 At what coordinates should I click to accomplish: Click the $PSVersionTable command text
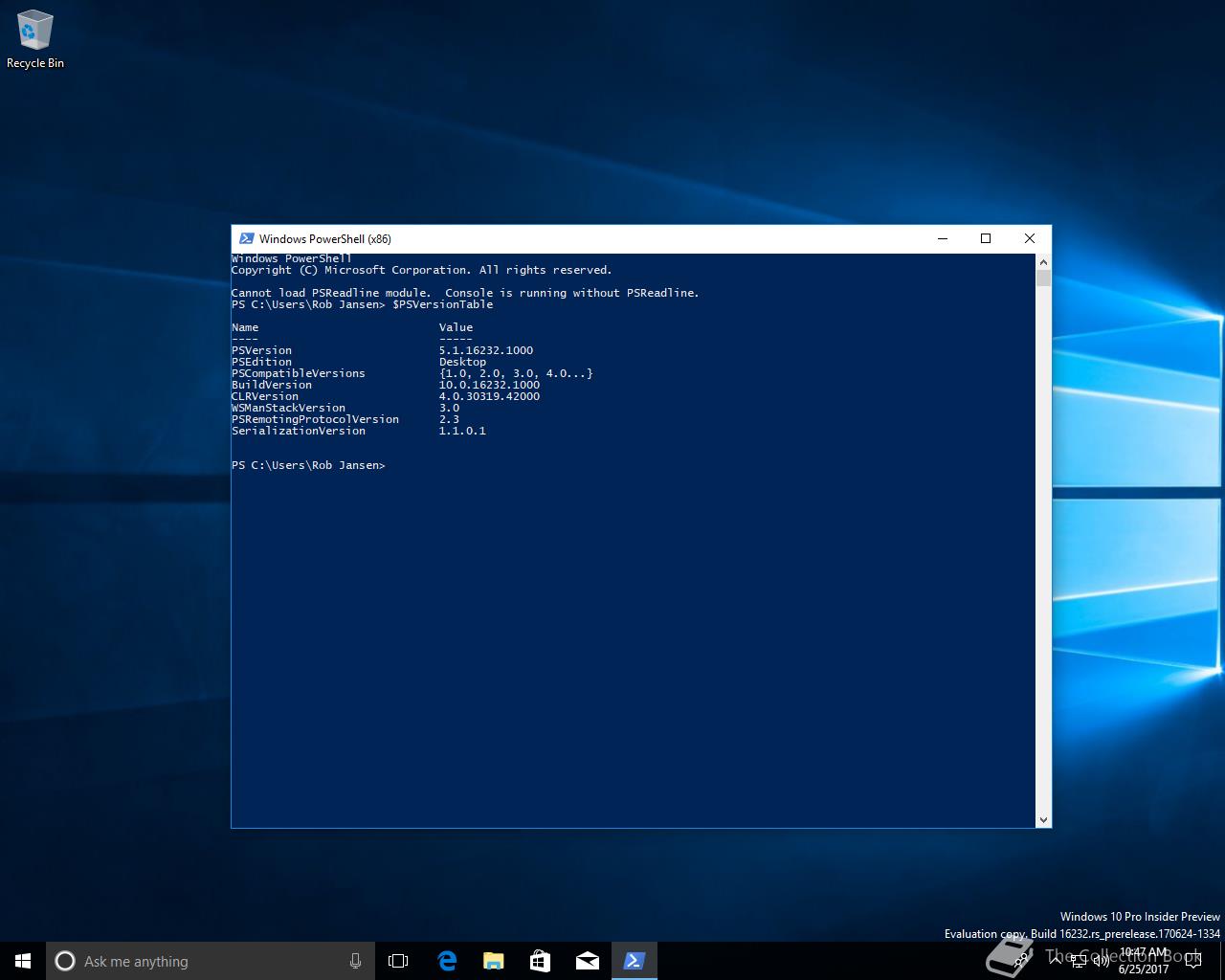pyautogui.click(x=442, y=304)
